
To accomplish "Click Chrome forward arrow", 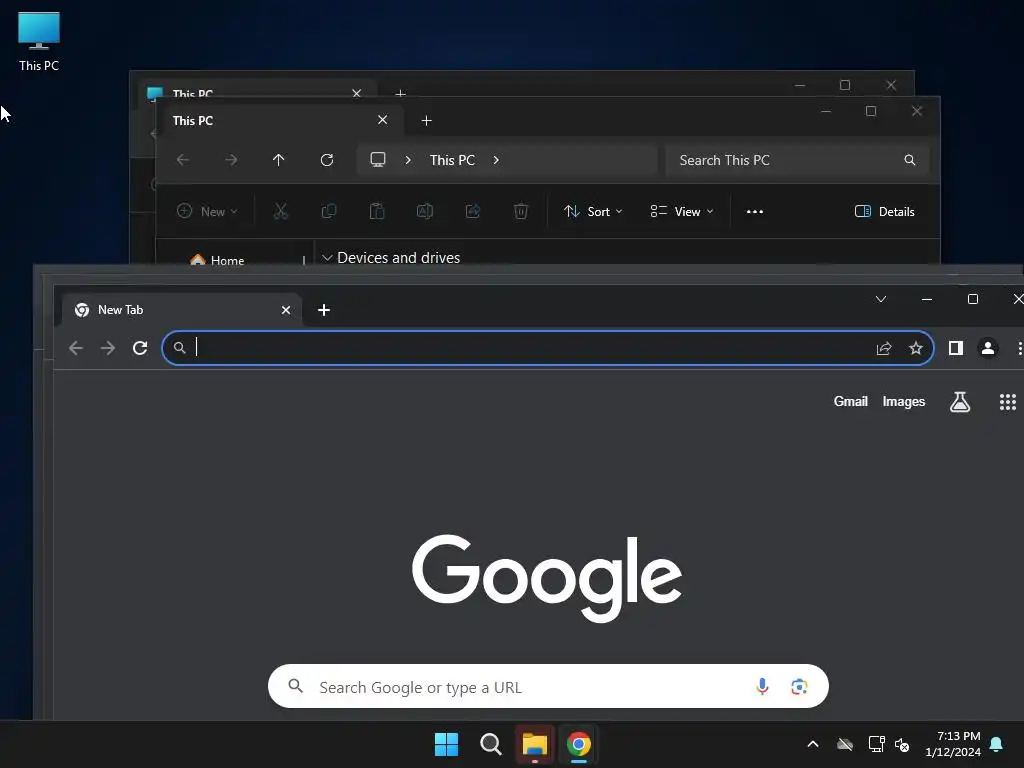I will pos(108,348).
